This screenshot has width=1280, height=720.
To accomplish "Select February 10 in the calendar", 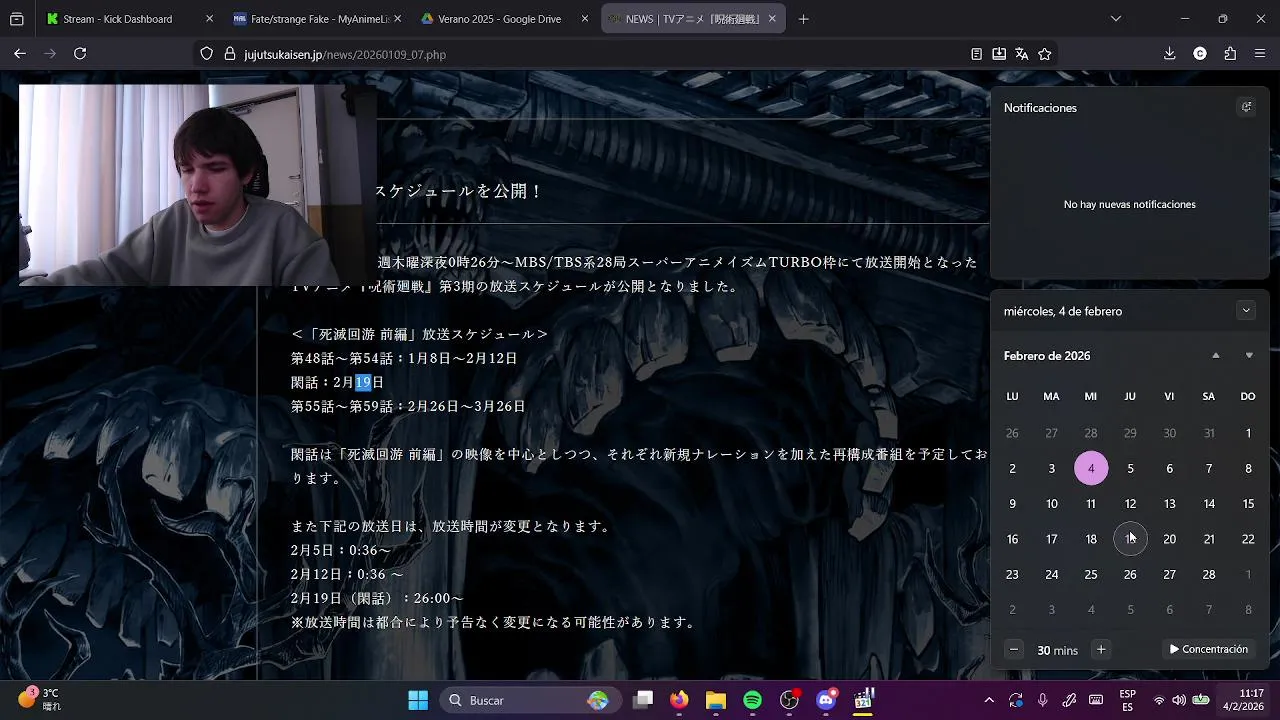I will tap(1051, 504).
